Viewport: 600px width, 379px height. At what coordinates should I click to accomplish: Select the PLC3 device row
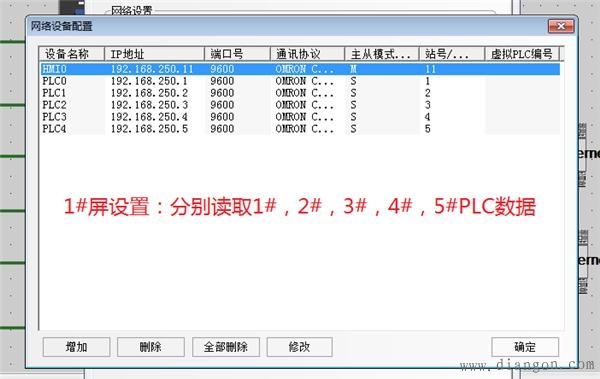[x=300, y=117]
